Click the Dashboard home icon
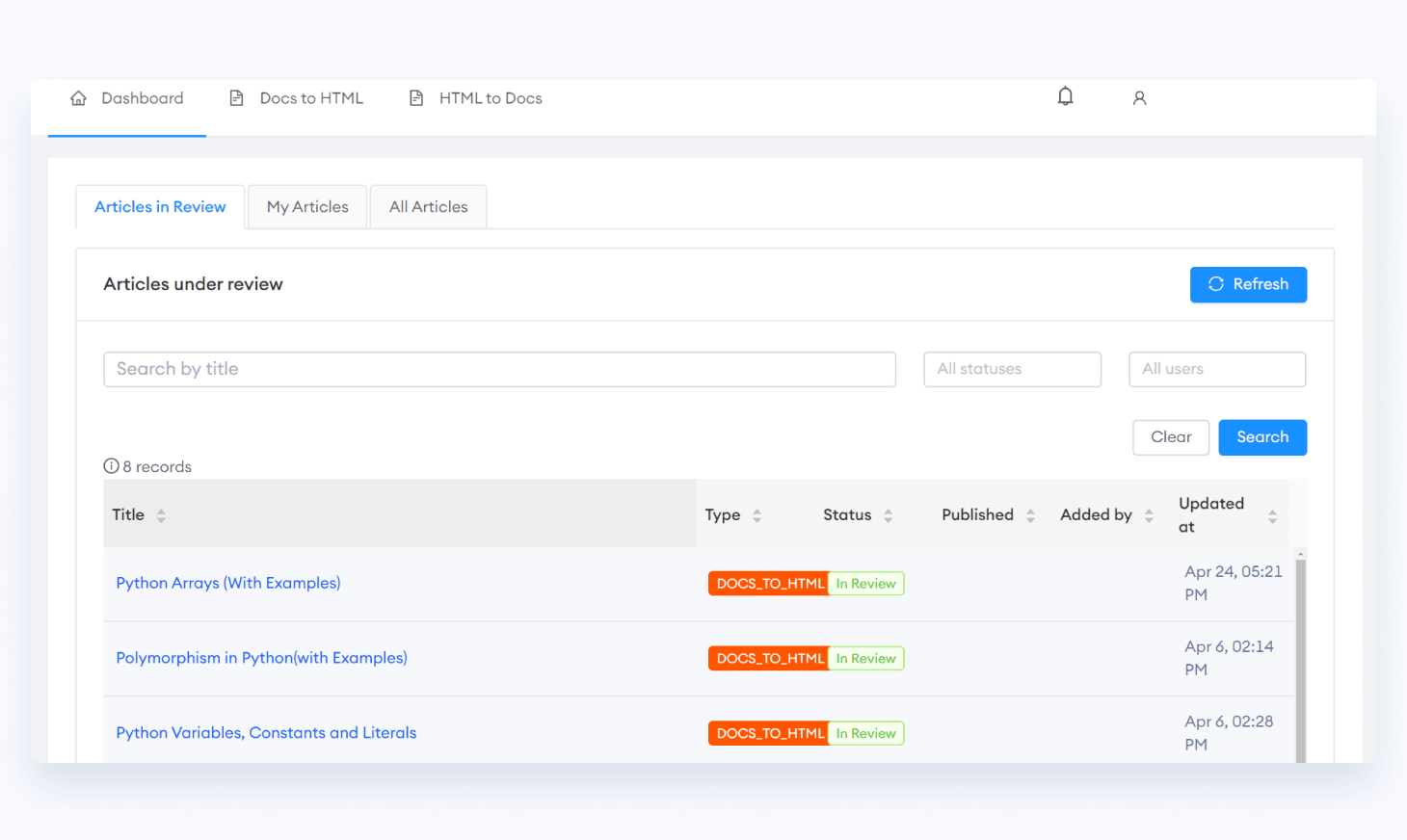 78,97
